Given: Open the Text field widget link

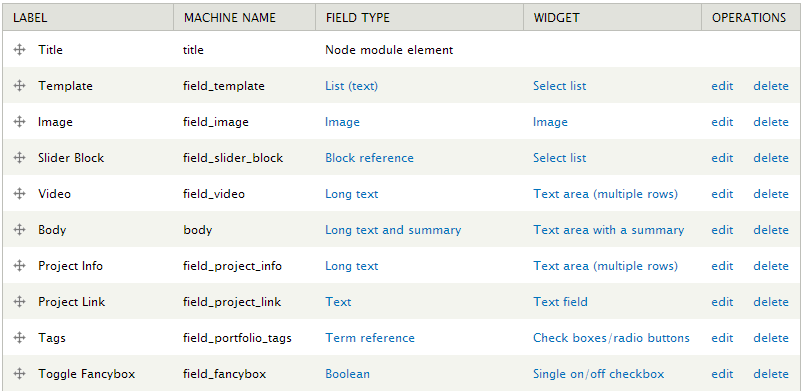Looking at the screenshot, I should tap(560, 302).
